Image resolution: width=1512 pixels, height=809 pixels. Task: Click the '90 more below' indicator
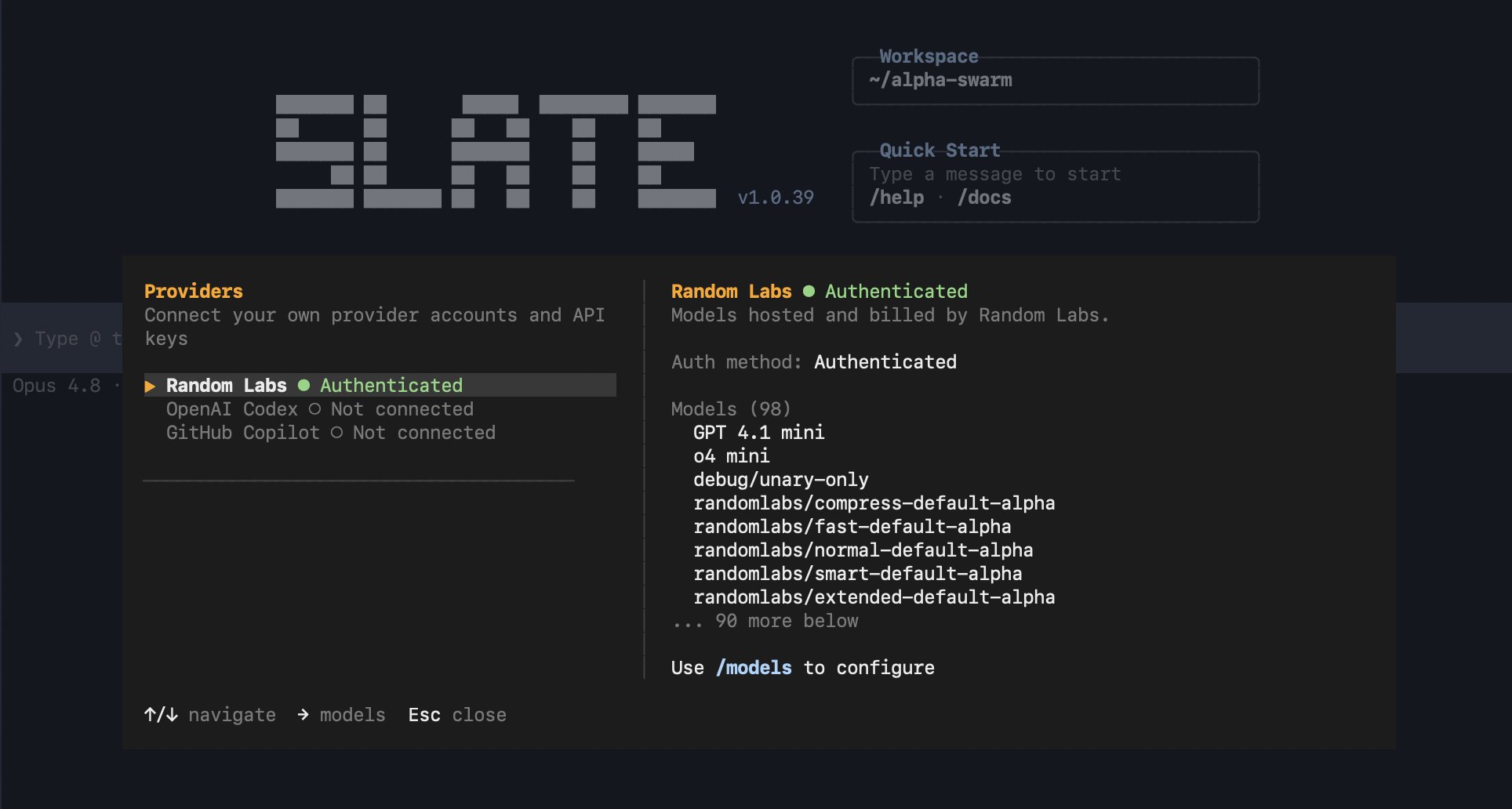pos(765,621)
